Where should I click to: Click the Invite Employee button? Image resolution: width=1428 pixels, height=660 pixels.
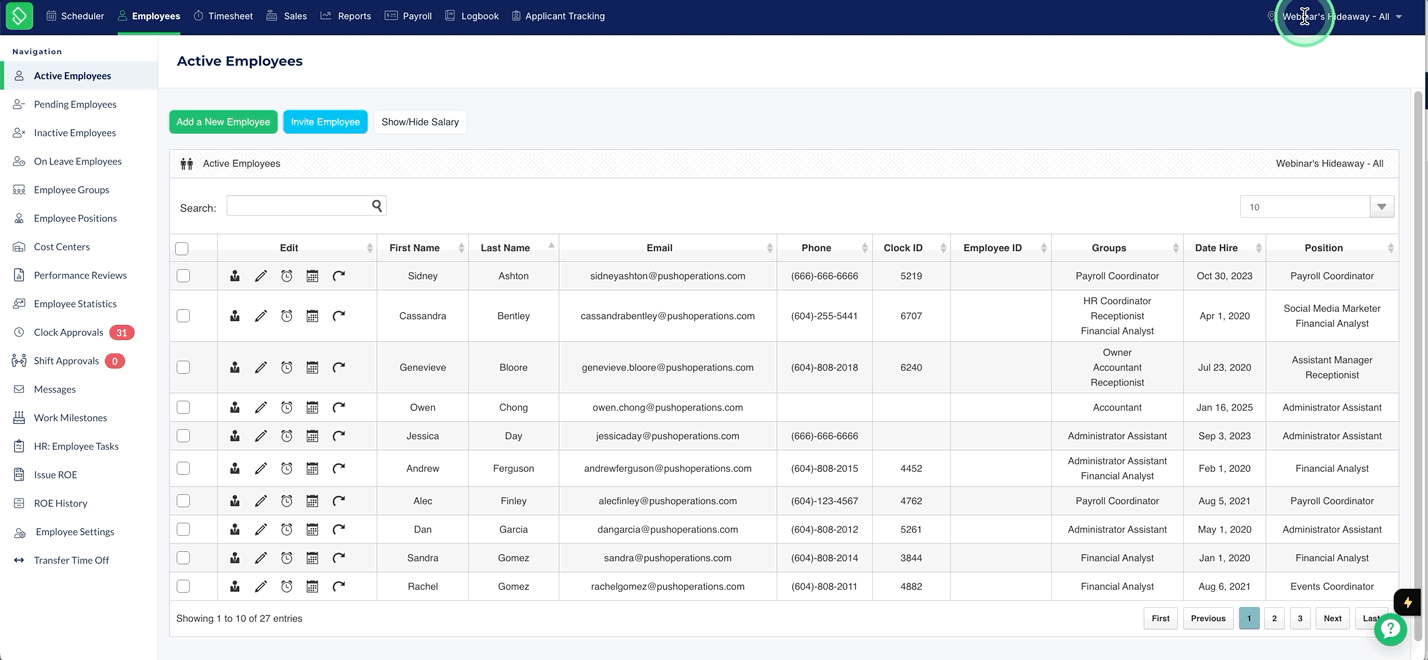(x=325, y=122)
